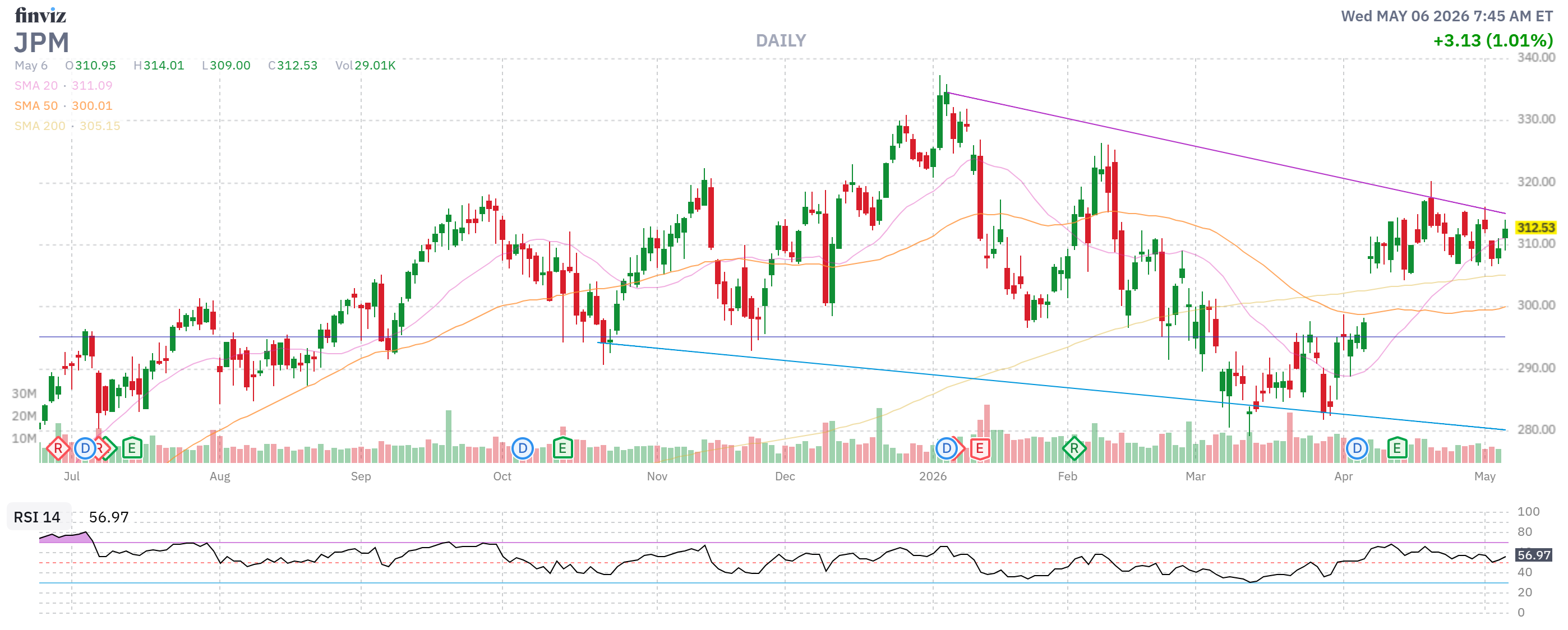
Task: Click the Mar label on time axis
Action: click(x=1195, y=476)
